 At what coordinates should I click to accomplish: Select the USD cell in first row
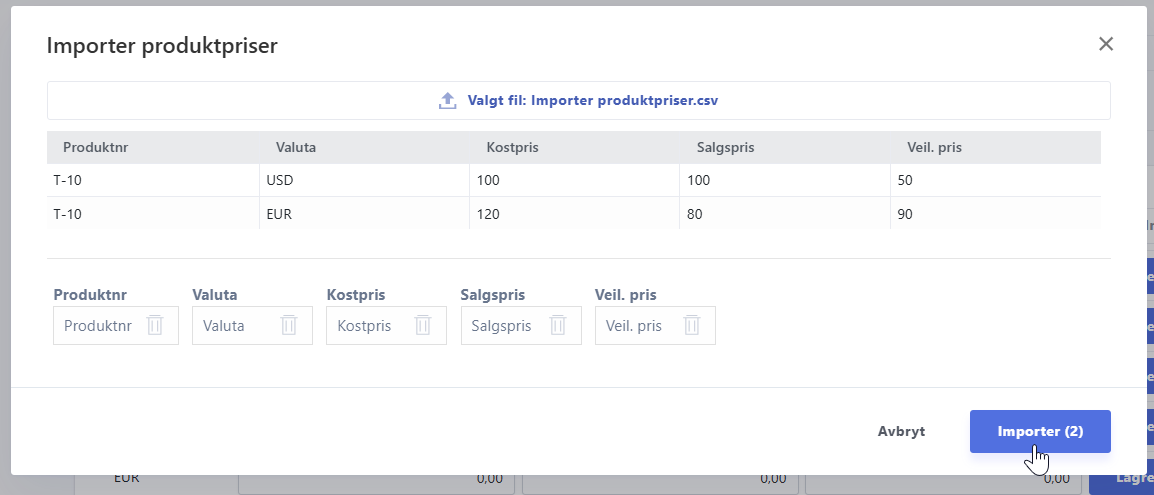pyautogui.click(x=363, y=181)
